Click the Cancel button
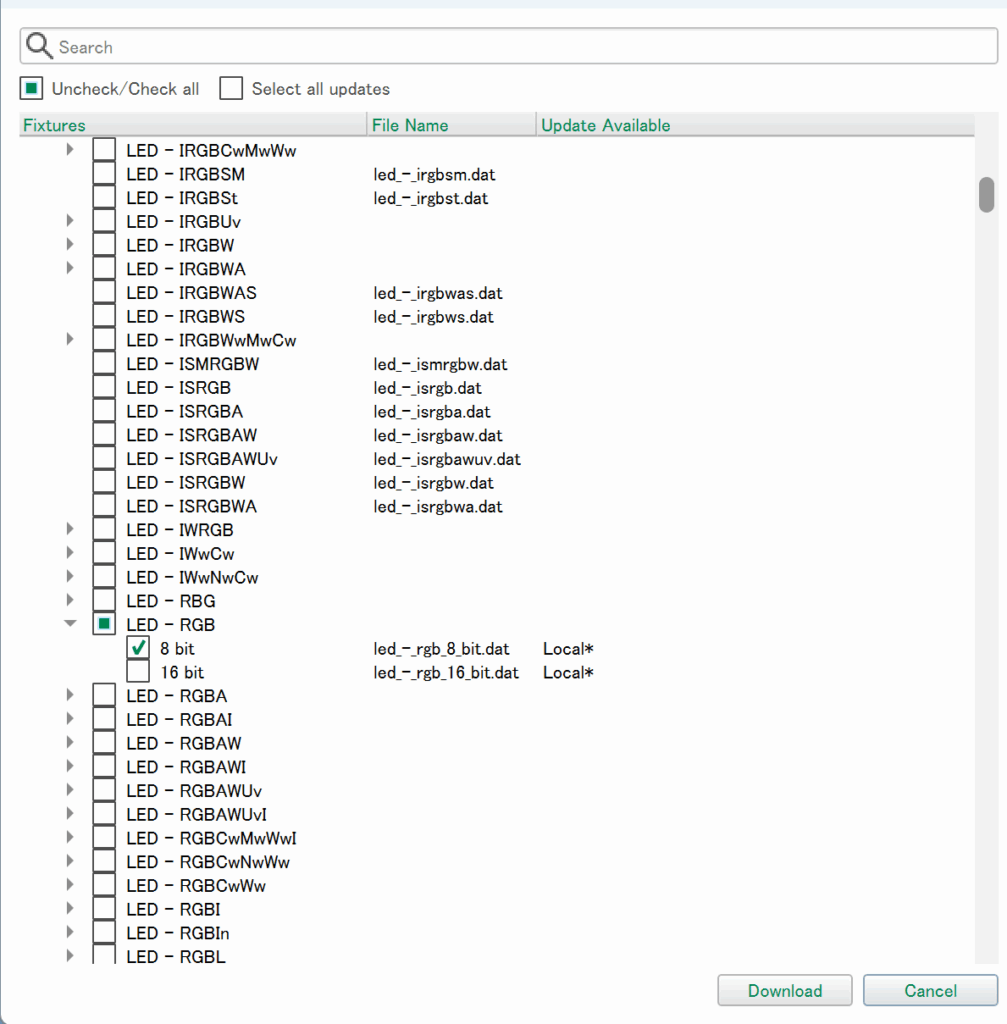The height and width of the screenshot is (1024, 1007). (x=930, y=990)
